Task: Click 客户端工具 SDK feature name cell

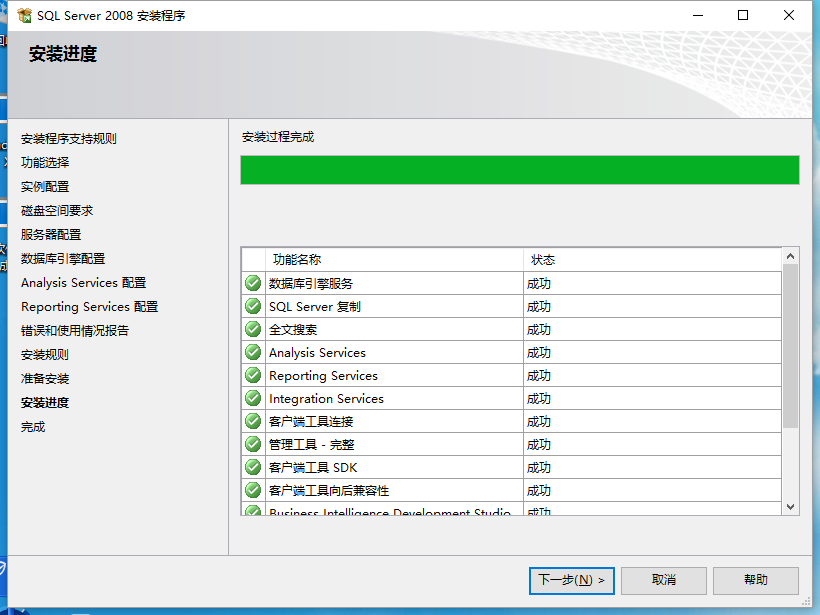Action: coord(394,468)
